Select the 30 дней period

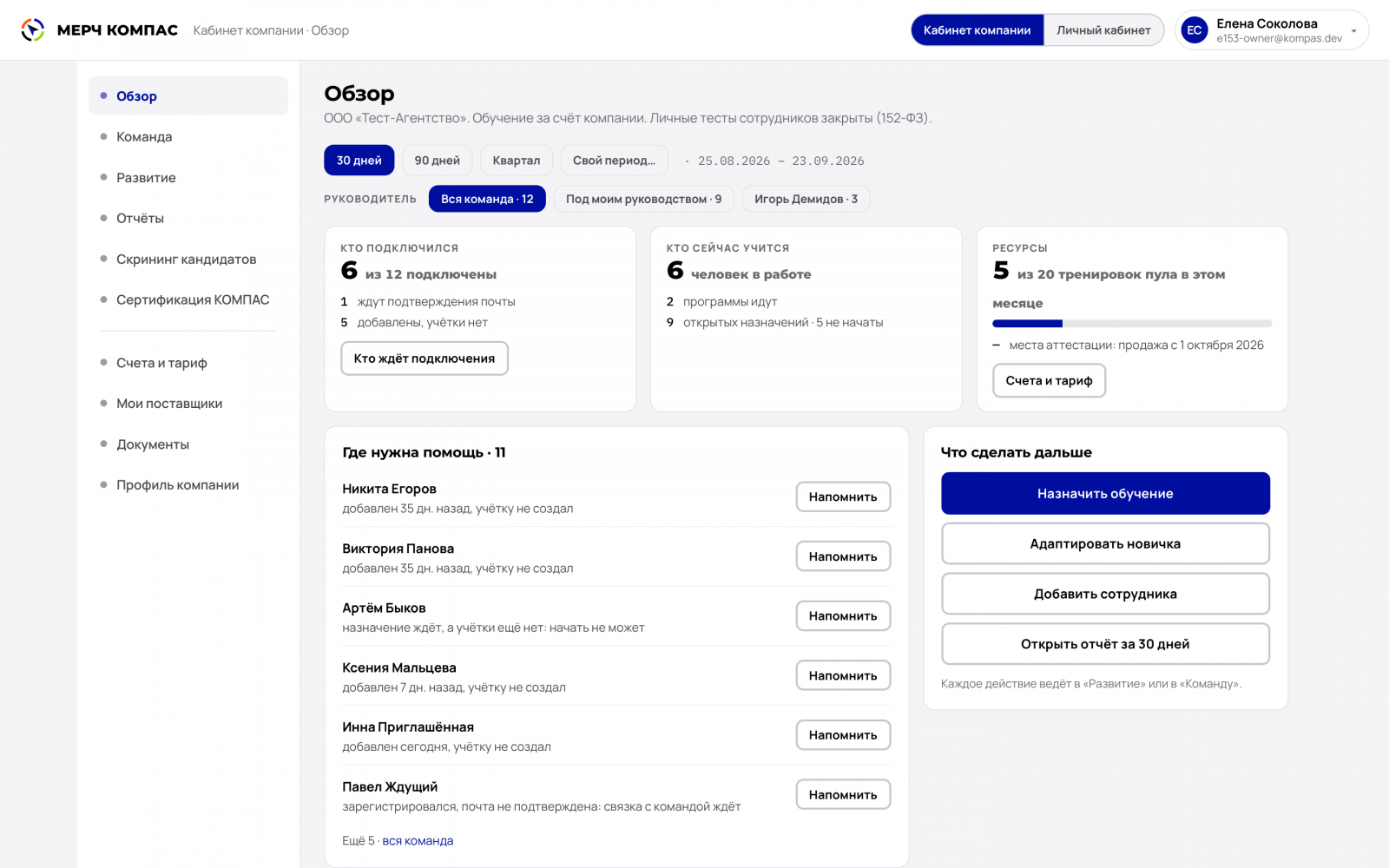(x=359, y=161)
